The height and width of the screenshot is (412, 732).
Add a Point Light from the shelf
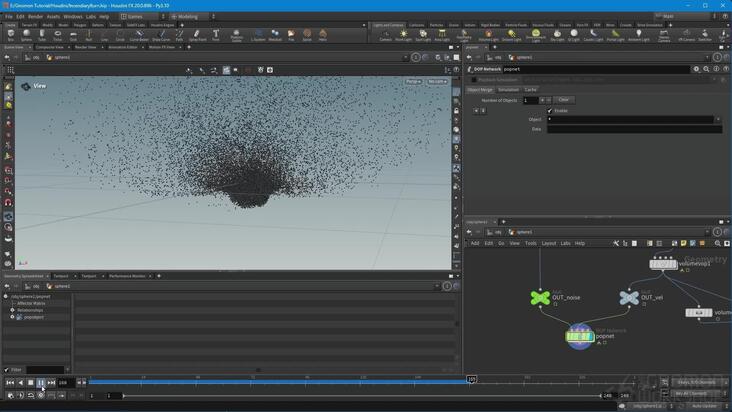(403, 35)
